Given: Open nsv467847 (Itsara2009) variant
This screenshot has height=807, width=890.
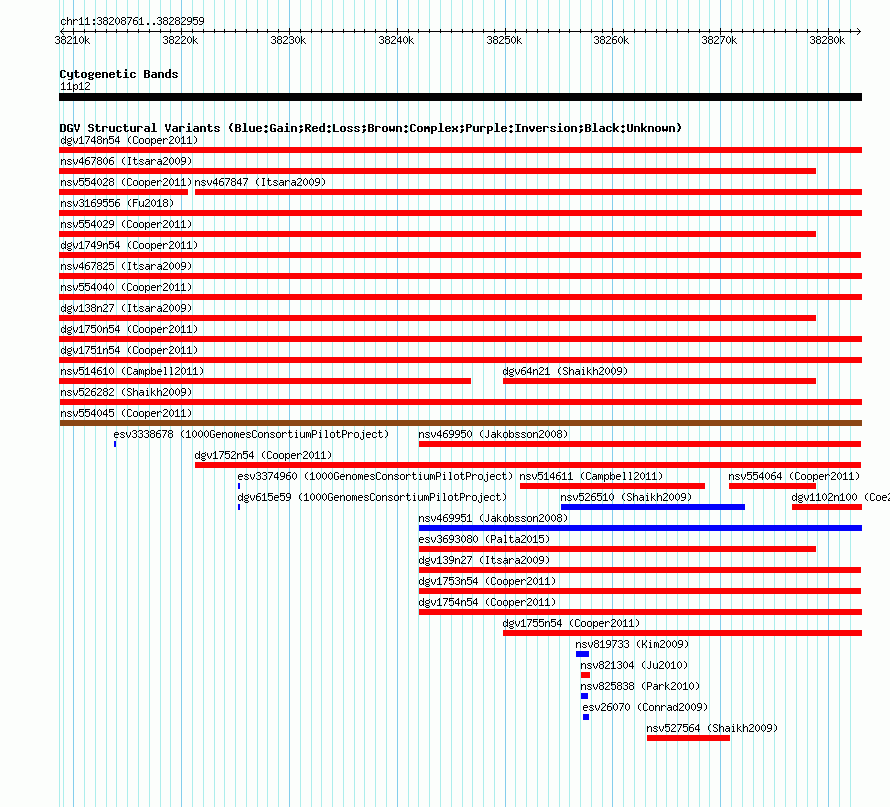Looking at the screenshot, I should pyautogui.click(x=260, y=182).
